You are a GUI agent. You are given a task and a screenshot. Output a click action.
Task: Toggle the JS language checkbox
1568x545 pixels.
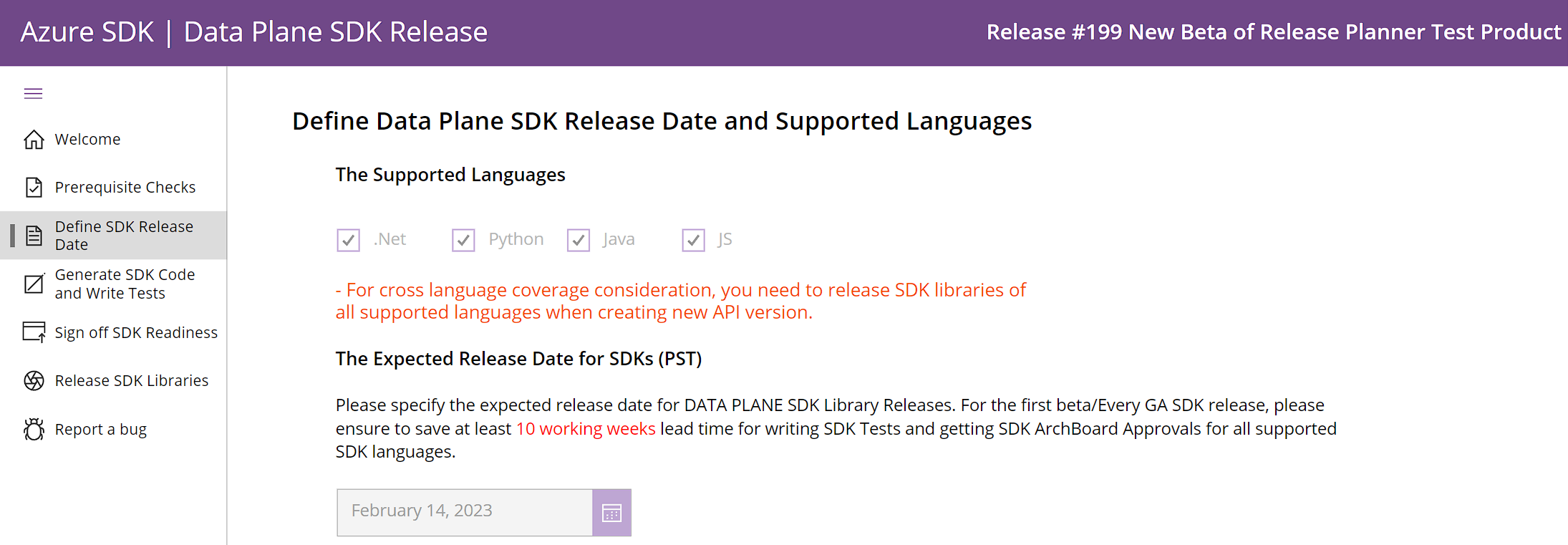(693, 240)
